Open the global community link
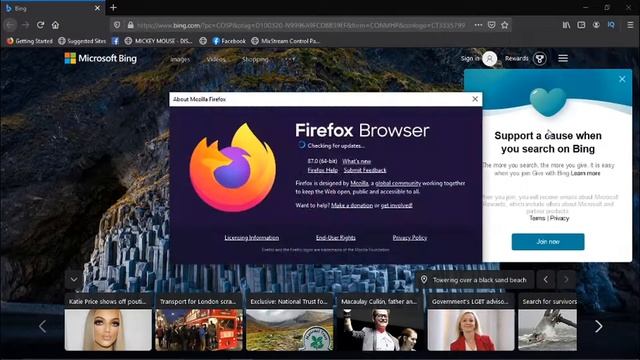 (398, 183)
